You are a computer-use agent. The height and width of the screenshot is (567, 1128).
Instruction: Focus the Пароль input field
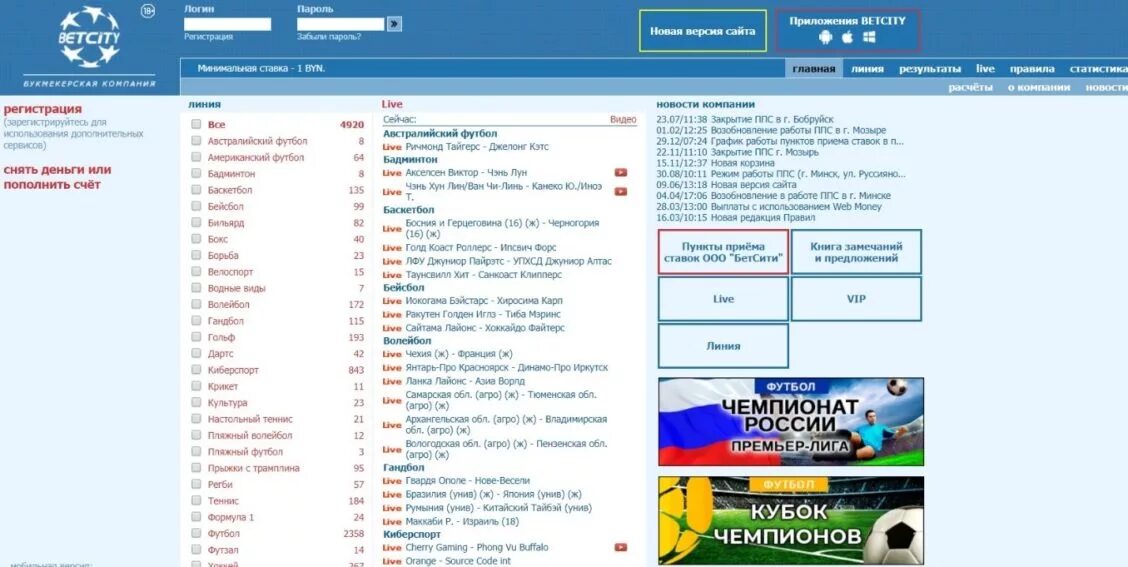[x=340, y=24]
